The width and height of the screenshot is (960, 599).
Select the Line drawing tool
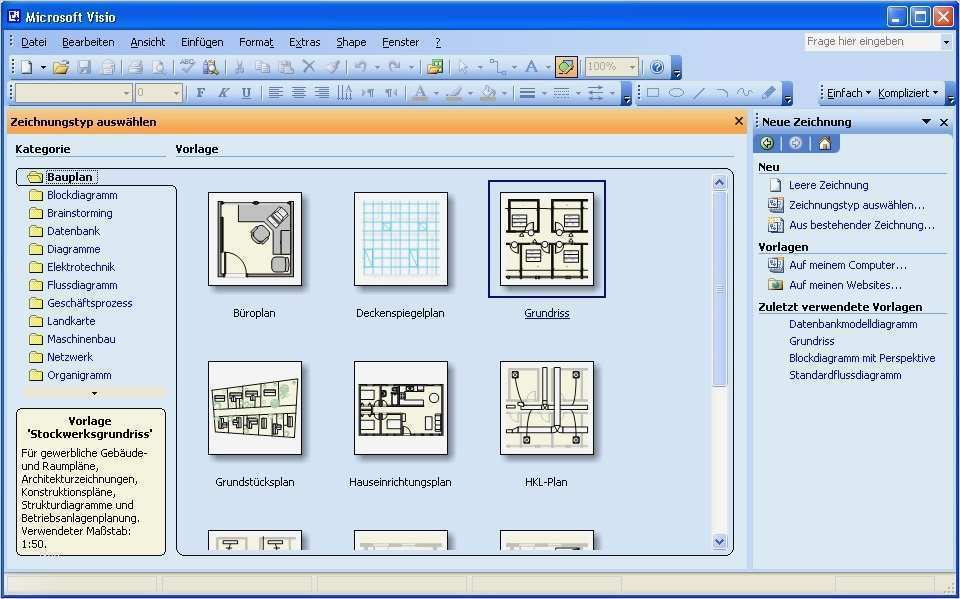tap(700, 93)
